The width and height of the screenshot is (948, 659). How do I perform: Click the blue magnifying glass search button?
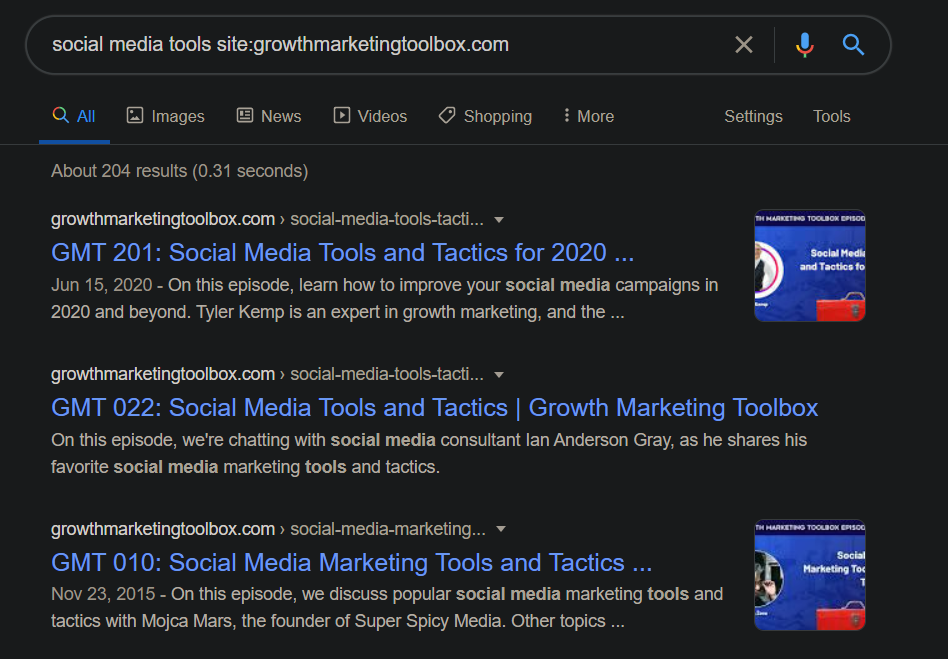point(853,45)
